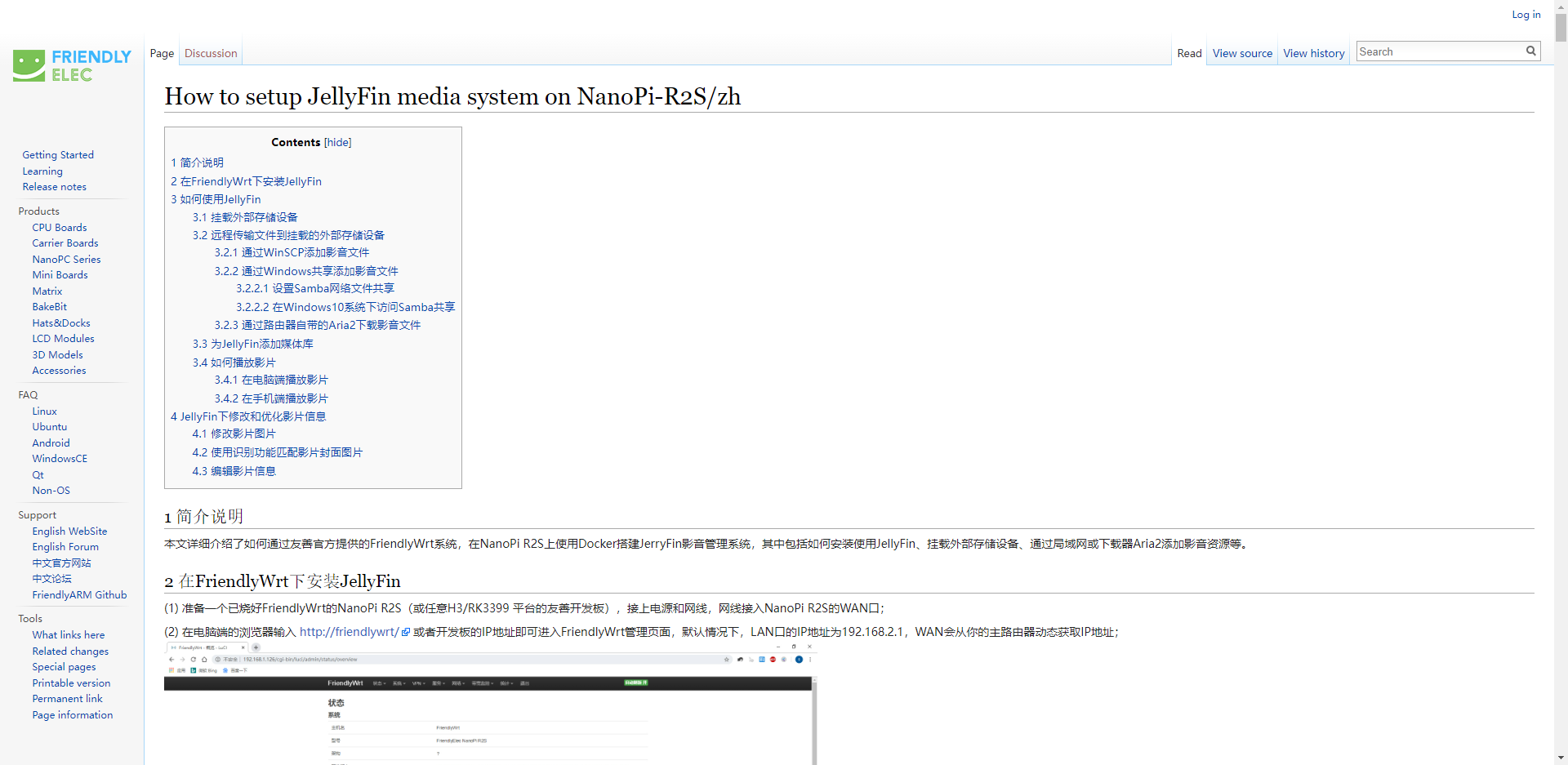This screenshot has width=1568, height=765.
Task: Open the Android FAQ link
Action: point(51,443)
